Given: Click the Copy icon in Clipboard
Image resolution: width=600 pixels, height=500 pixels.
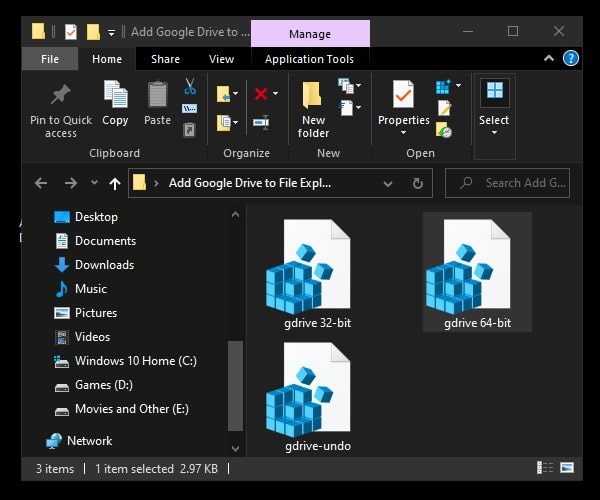Looking at the screenshot, I should [x=116, y=94].
